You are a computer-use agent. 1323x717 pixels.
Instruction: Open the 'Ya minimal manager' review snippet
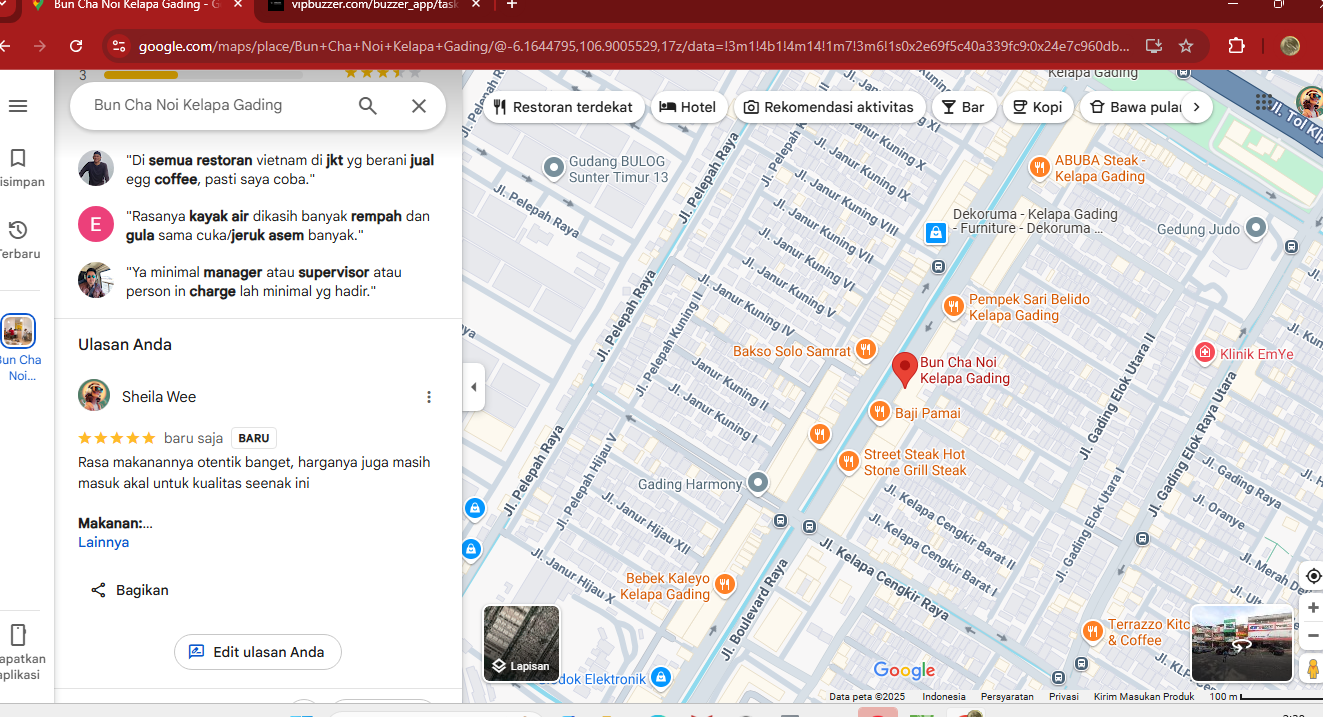(x=258, y=281)
